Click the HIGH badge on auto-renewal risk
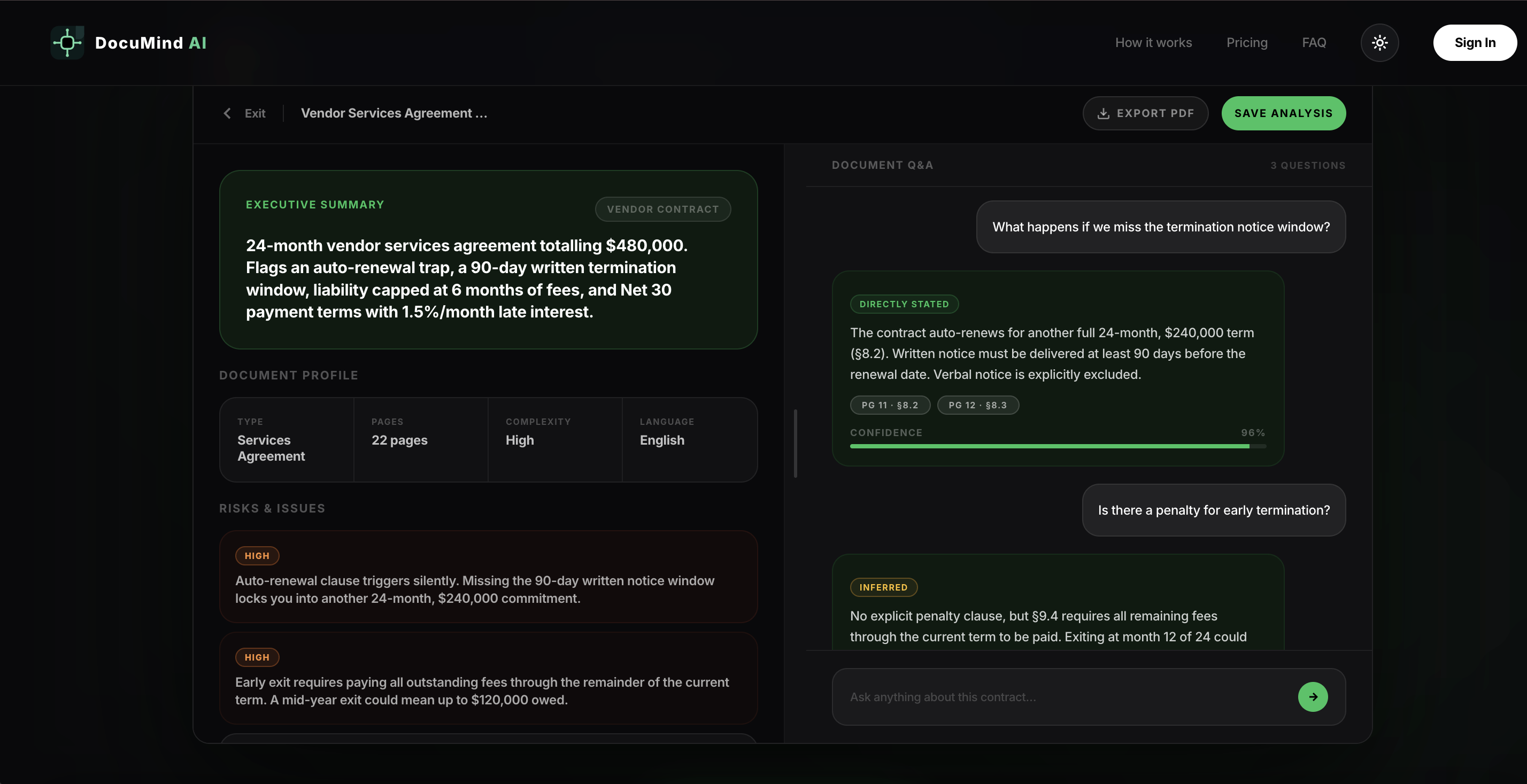 pos(257,556)
